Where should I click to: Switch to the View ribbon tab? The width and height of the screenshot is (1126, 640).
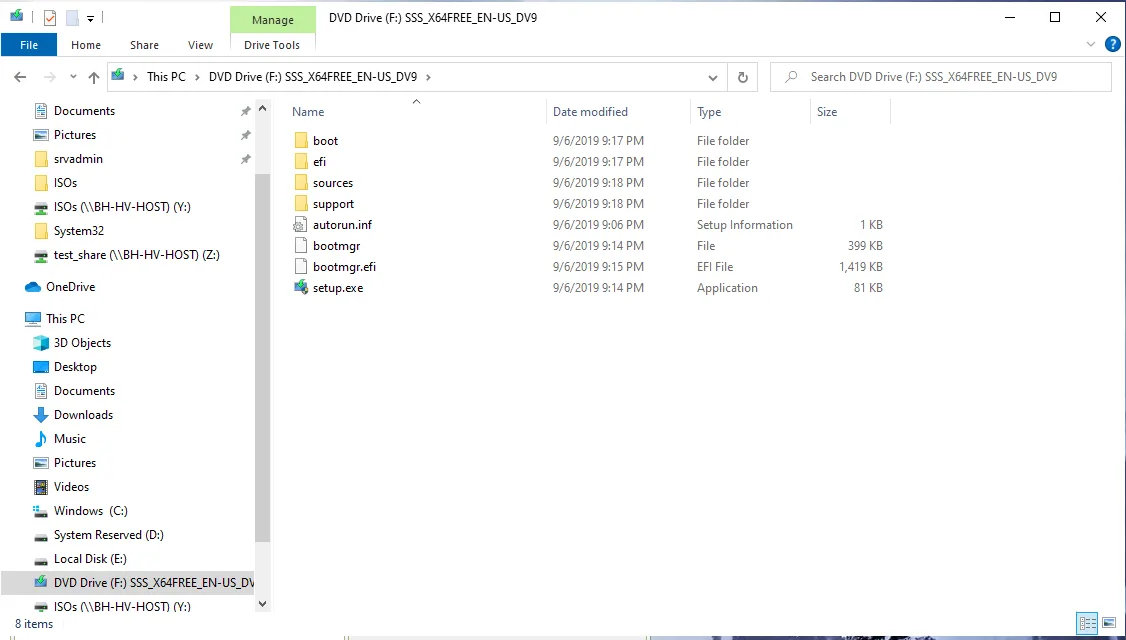pyautogui.click(x=200, y=45)
